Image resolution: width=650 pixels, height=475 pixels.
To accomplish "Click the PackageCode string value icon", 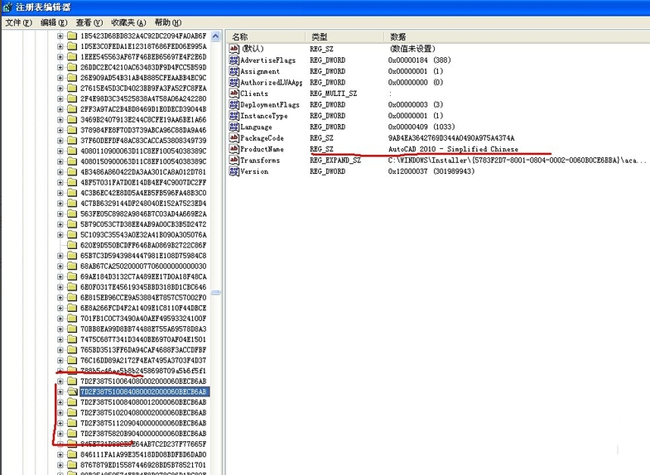I will click(x=234, y=138).
